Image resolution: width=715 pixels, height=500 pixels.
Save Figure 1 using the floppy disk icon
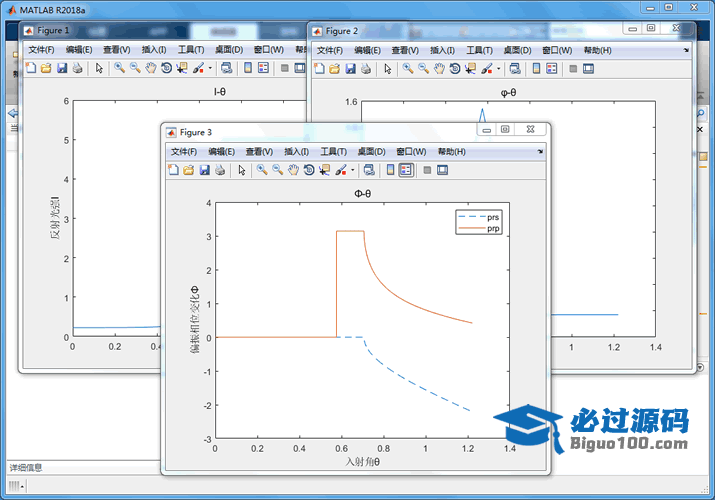pos(62,68)
